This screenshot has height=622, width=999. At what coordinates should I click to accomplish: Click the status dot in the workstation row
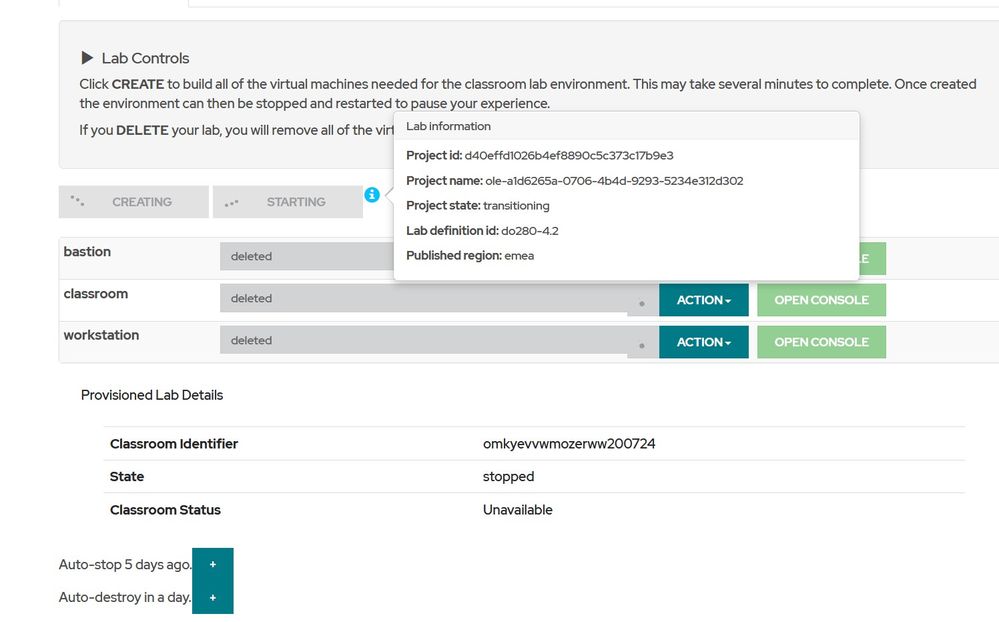tap(642, 343)
